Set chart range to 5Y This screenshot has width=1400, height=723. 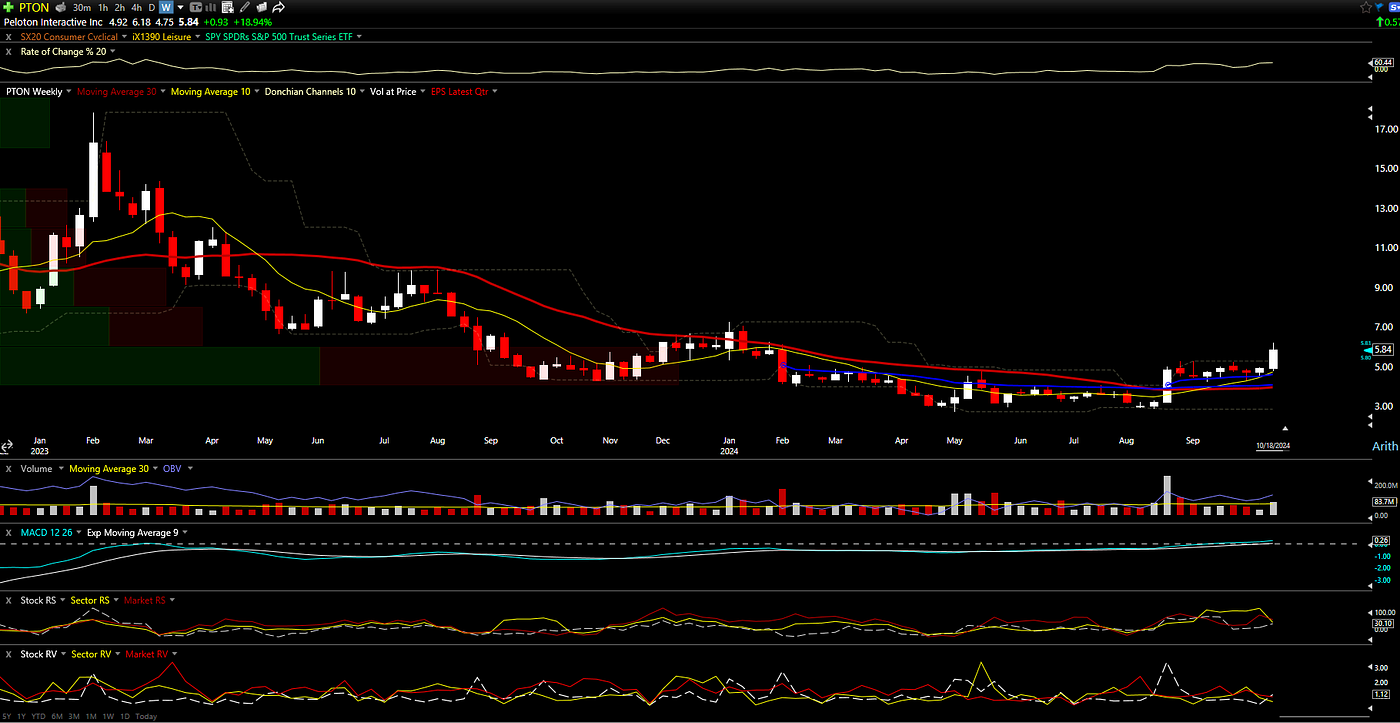pos(7,716)
